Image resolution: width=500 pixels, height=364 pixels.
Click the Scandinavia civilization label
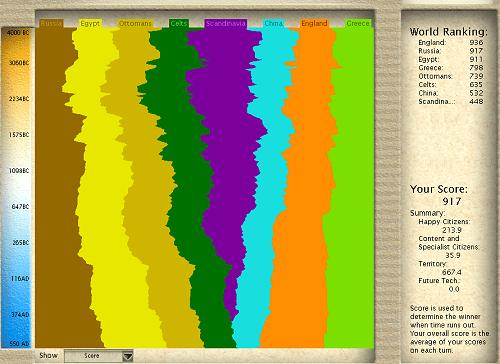click(226, 23)
